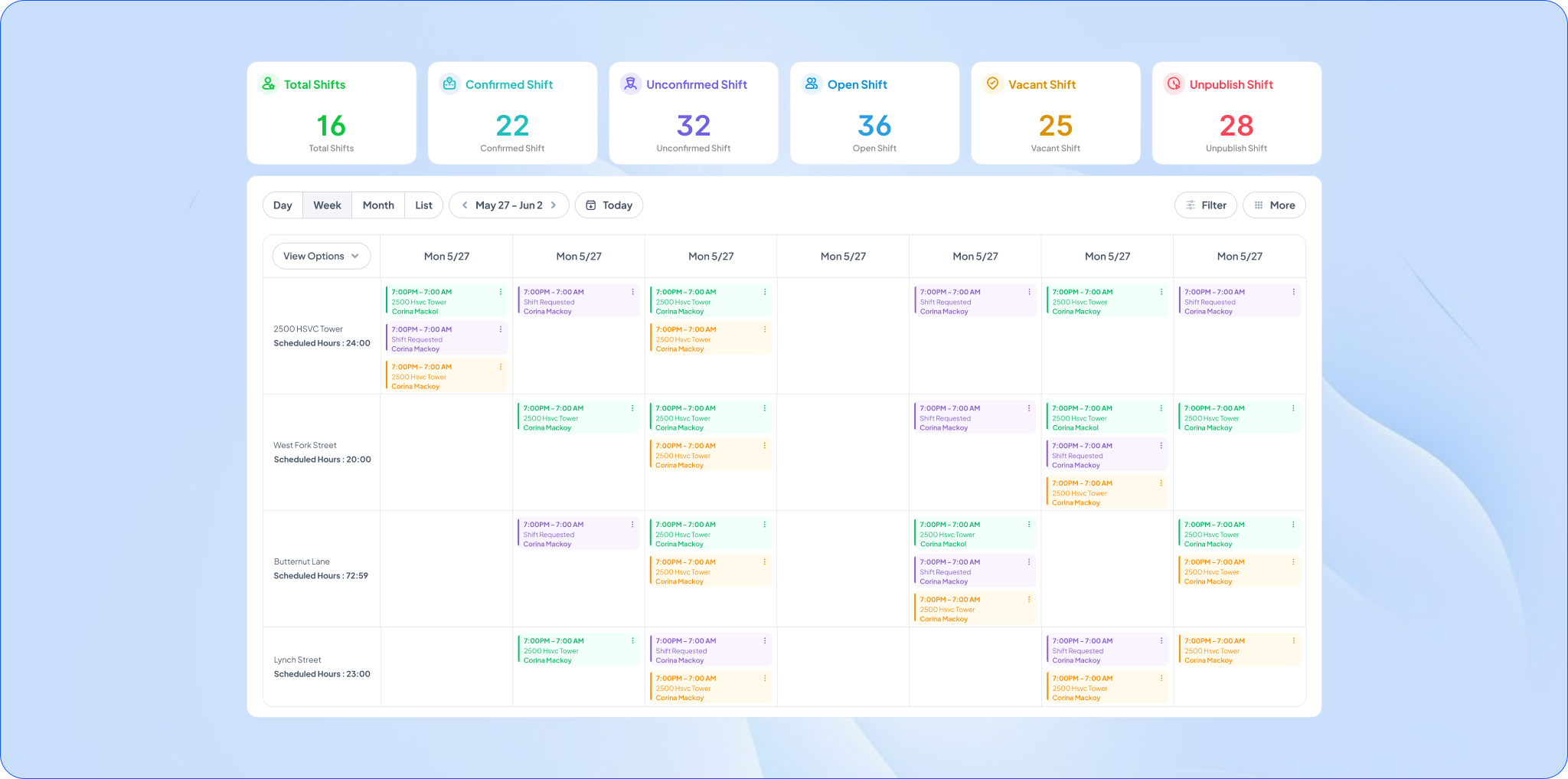Open kebab menu on Lynch Street's only green shift
Screen dimensions: 1568x779
tap(632, 641)
